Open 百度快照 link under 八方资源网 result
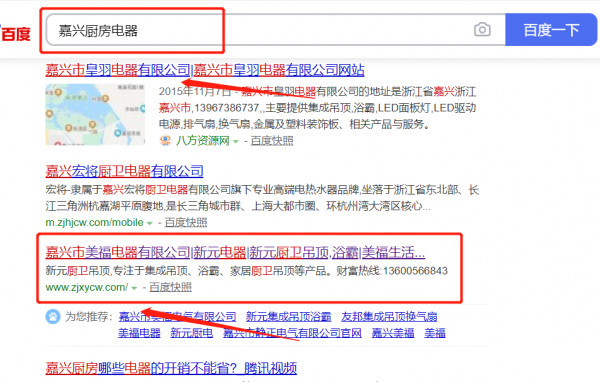 (x=272, y=141)
